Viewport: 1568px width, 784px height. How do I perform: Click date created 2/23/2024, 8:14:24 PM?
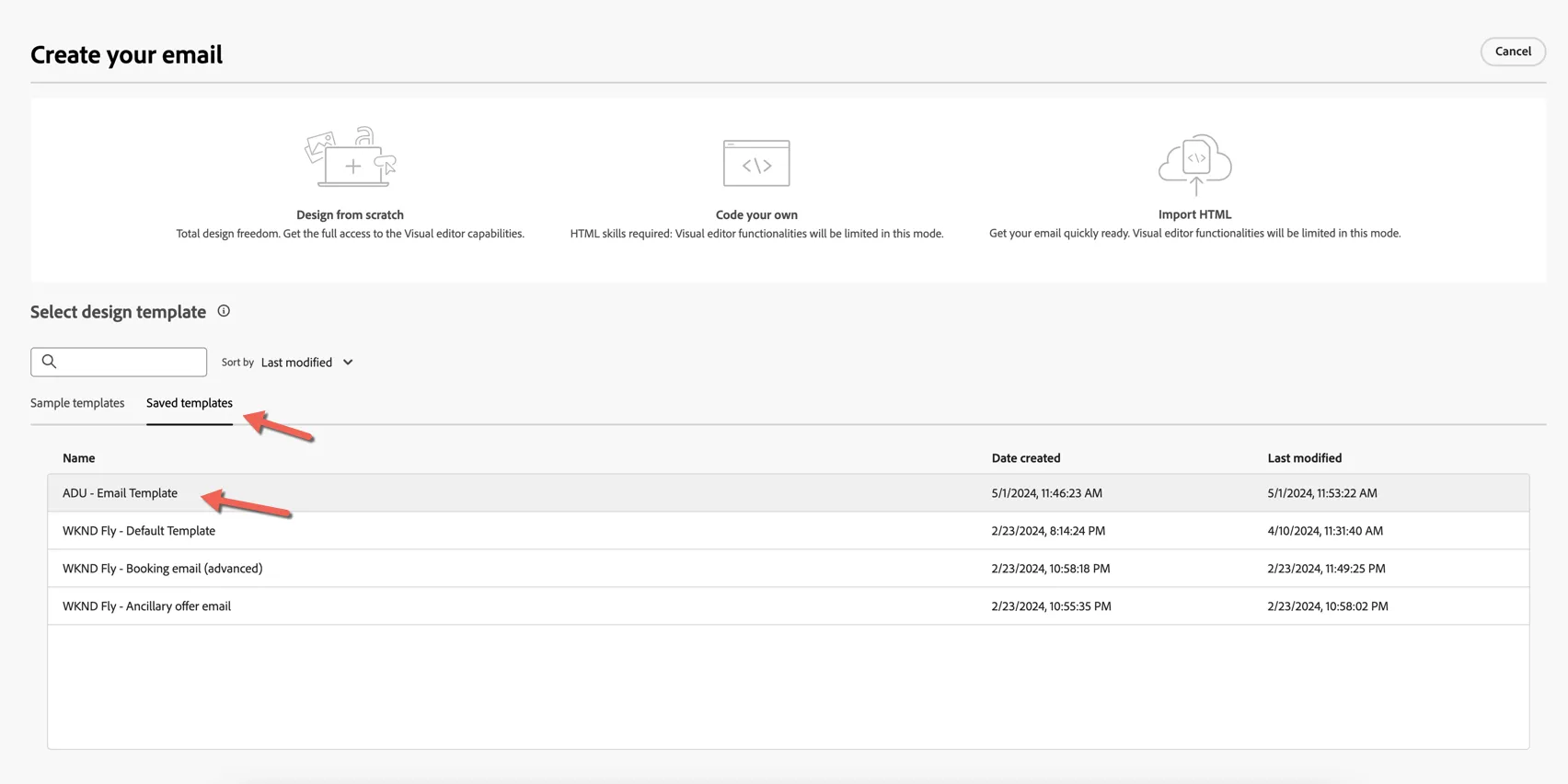1048,531
